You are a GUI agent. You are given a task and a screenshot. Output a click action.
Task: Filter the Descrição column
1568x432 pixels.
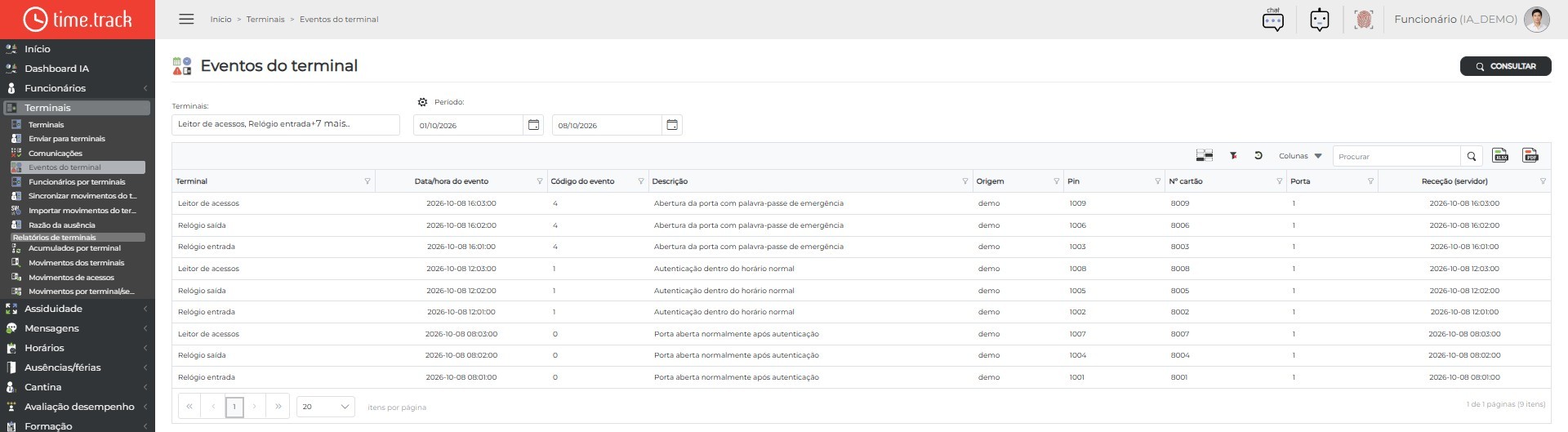point(964,181)
